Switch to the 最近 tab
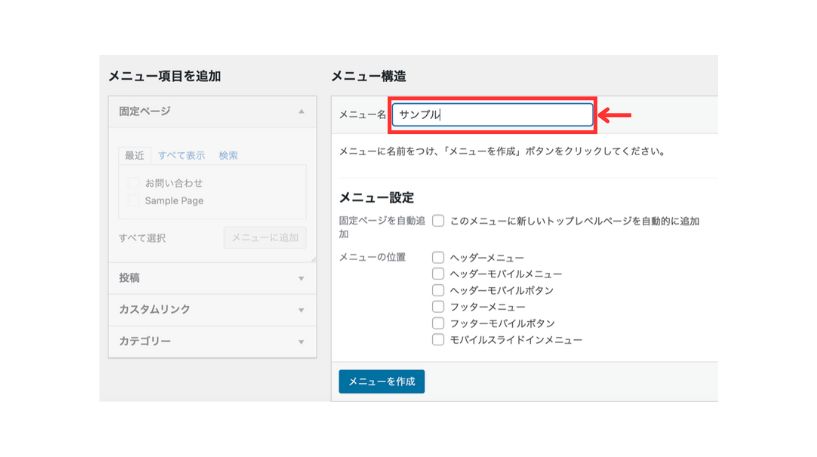 (134, 155)
